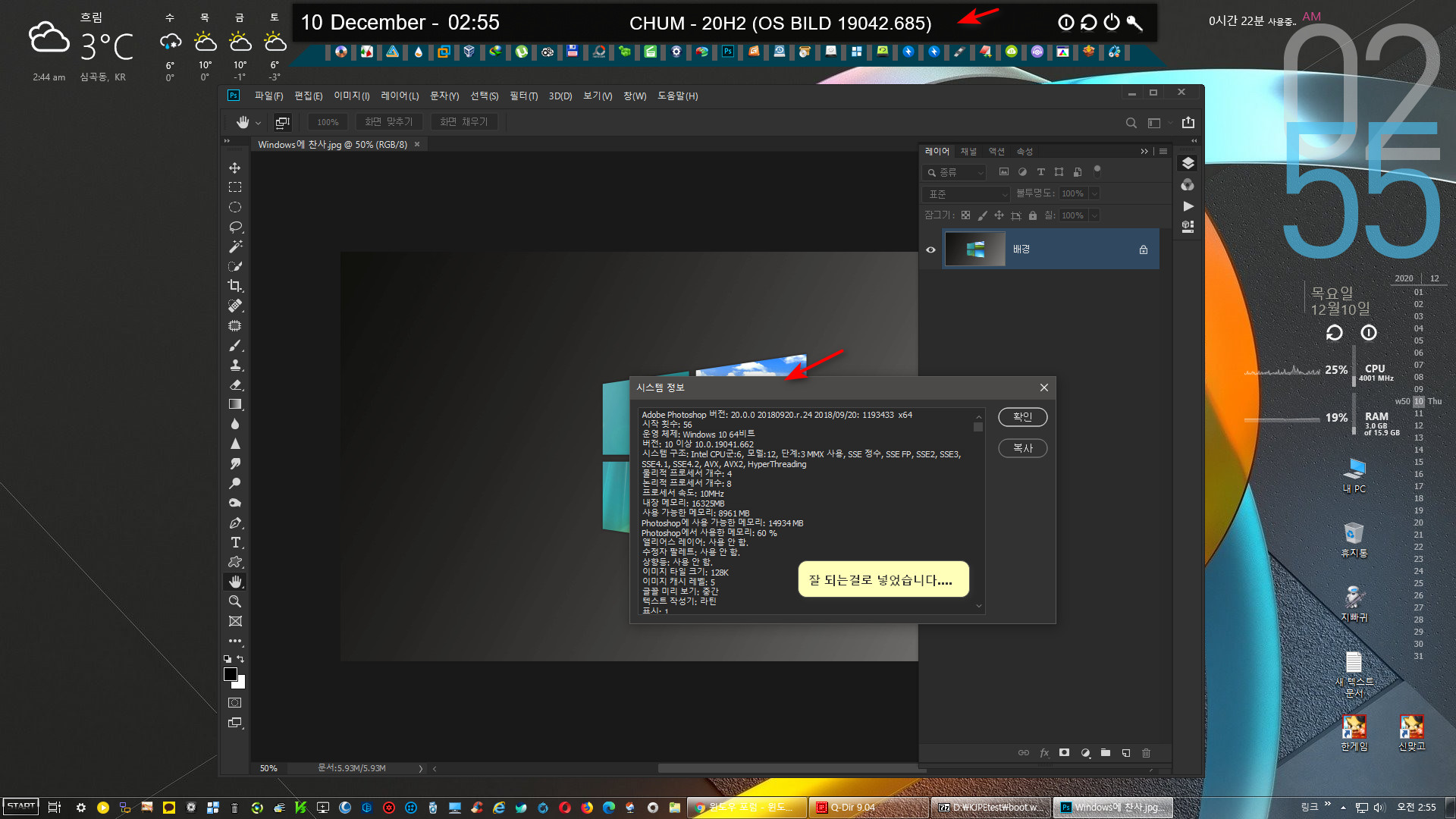Viewport: 1456px width, 819px height.
Task: Click the add layer style fx icon
Action: point(1044,753)
